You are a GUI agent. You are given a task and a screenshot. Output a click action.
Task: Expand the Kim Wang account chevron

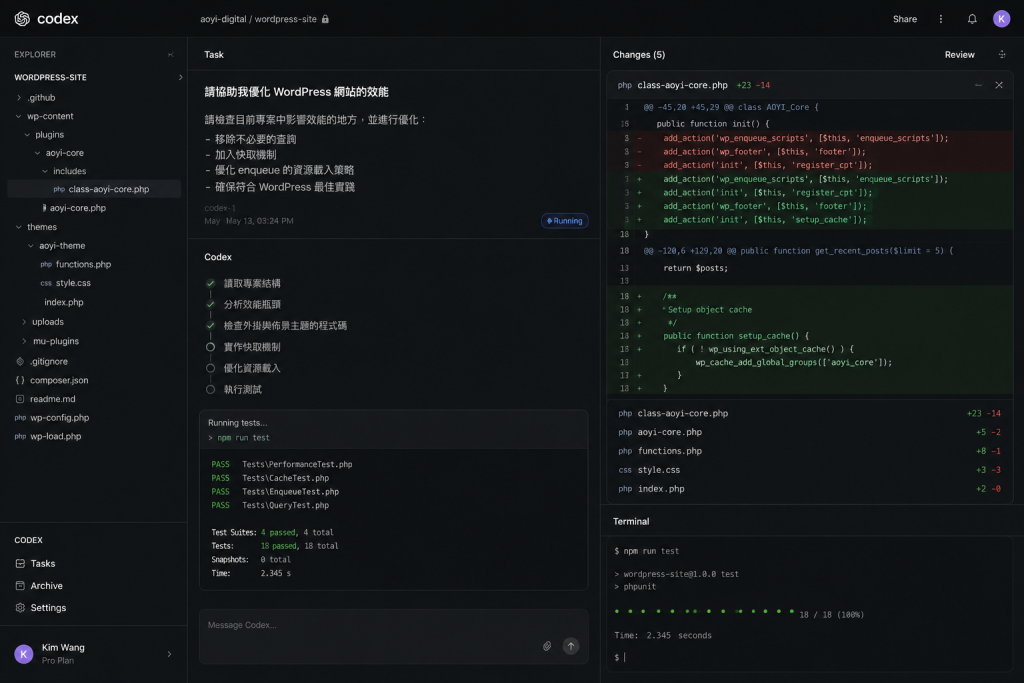pyautogui.click(x=169, y=654)
